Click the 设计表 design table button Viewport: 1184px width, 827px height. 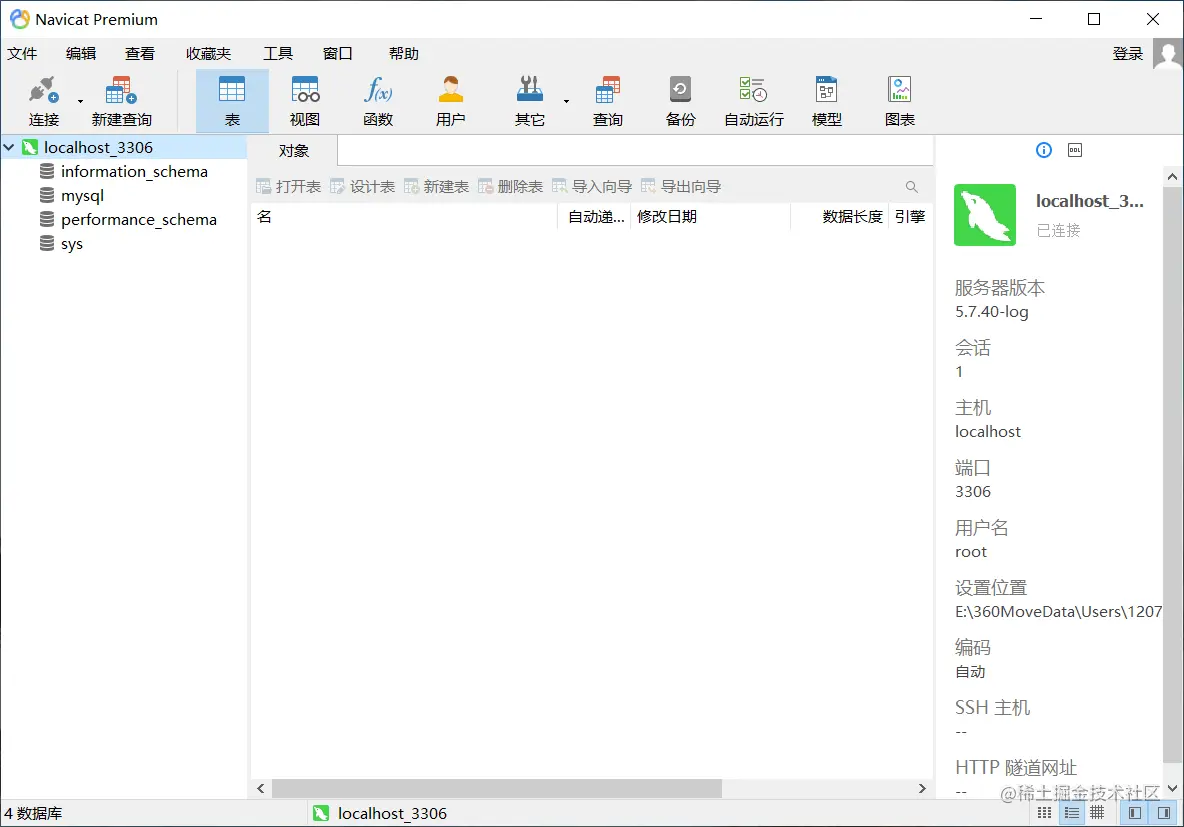(x=362, y=187)
